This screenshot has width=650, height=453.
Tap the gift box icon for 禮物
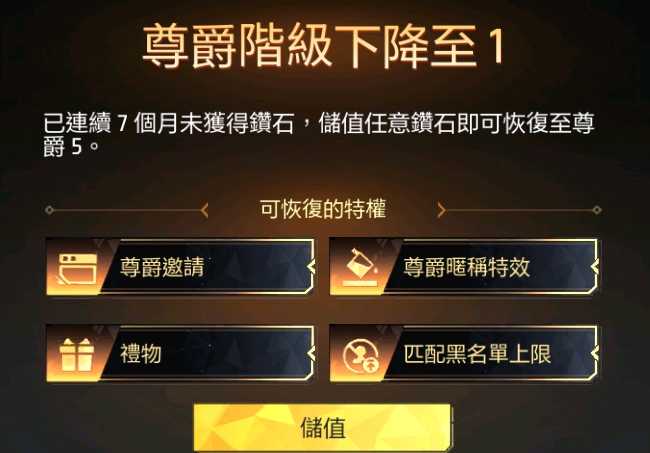click(x=77, y=355)
